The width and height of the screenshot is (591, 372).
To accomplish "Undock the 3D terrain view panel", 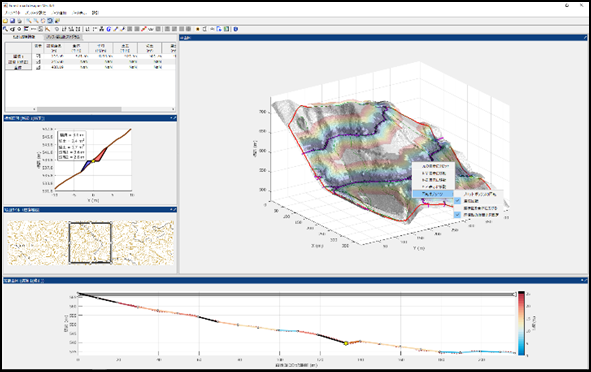I will (585, 37).
